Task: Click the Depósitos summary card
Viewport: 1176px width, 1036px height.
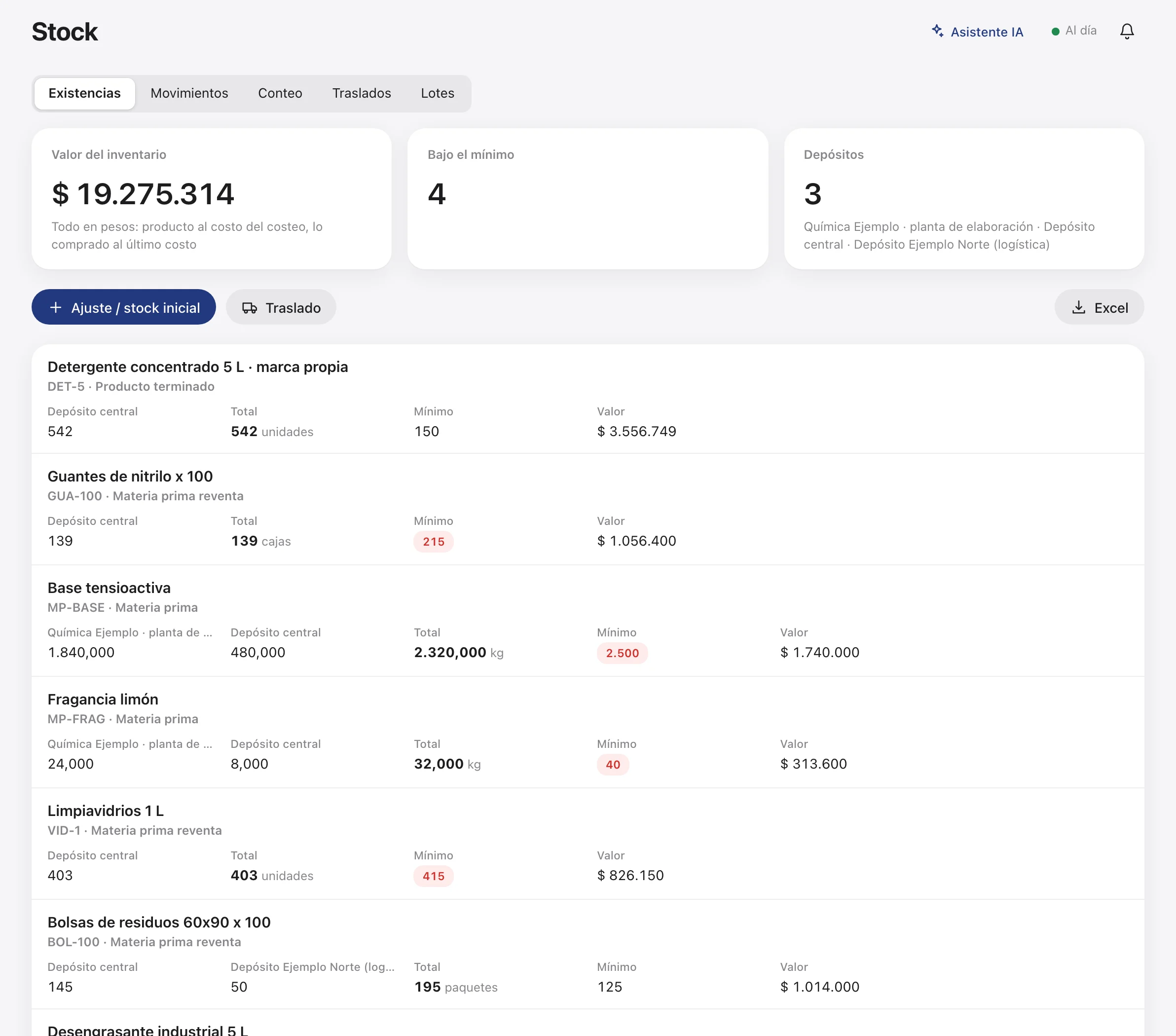Action: (964, 199)
